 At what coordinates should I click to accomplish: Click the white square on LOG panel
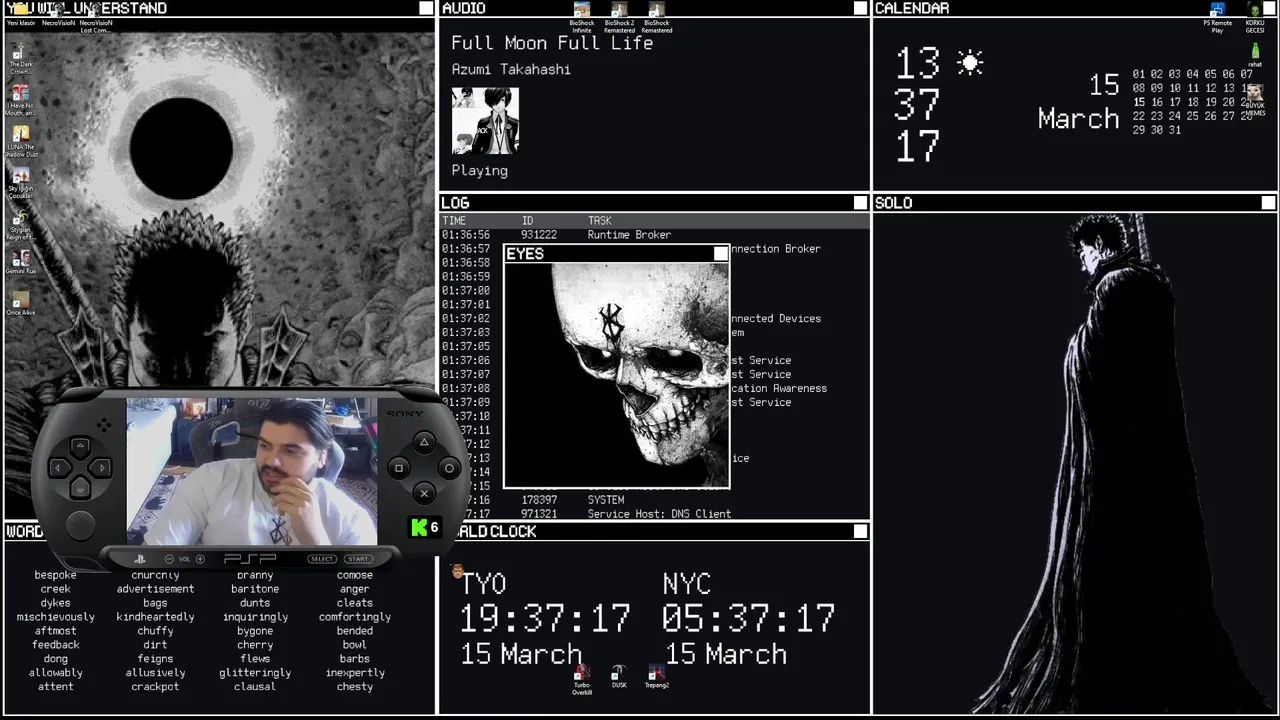pyautogui.click(x=860, y=203)
